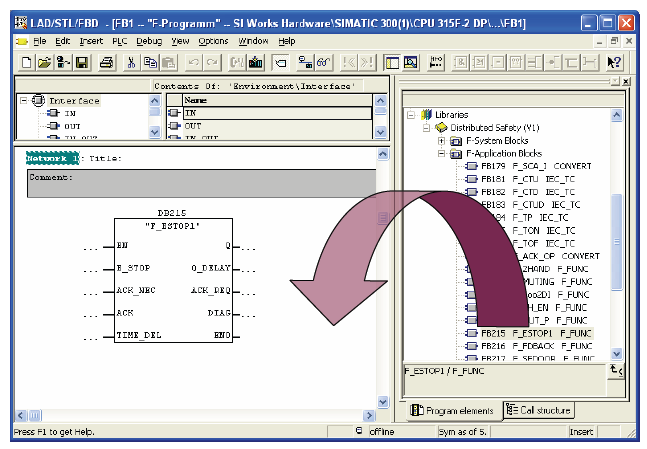647x449 pixels.
Task: Click the Redo arrow icon
Action: click(212, 63)
